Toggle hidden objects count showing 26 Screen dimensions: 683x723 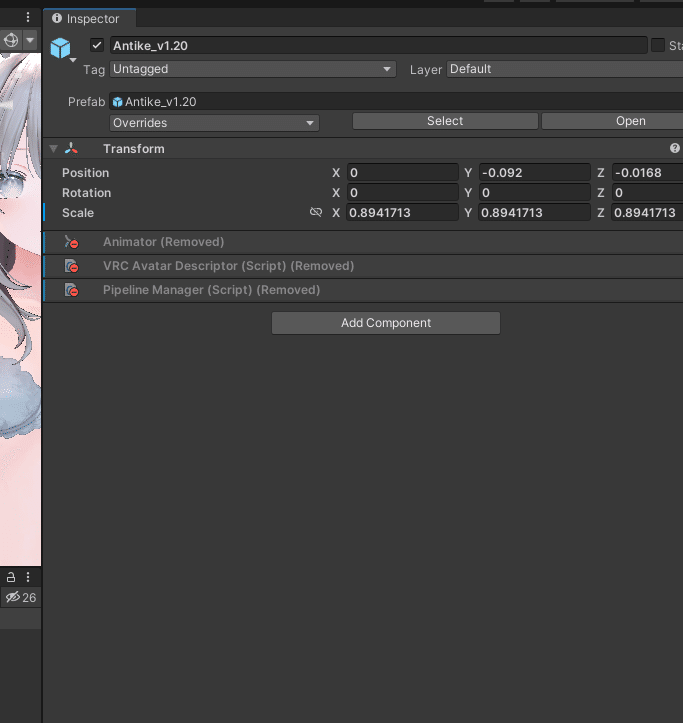pyautogui.click(x=21, y=598)
